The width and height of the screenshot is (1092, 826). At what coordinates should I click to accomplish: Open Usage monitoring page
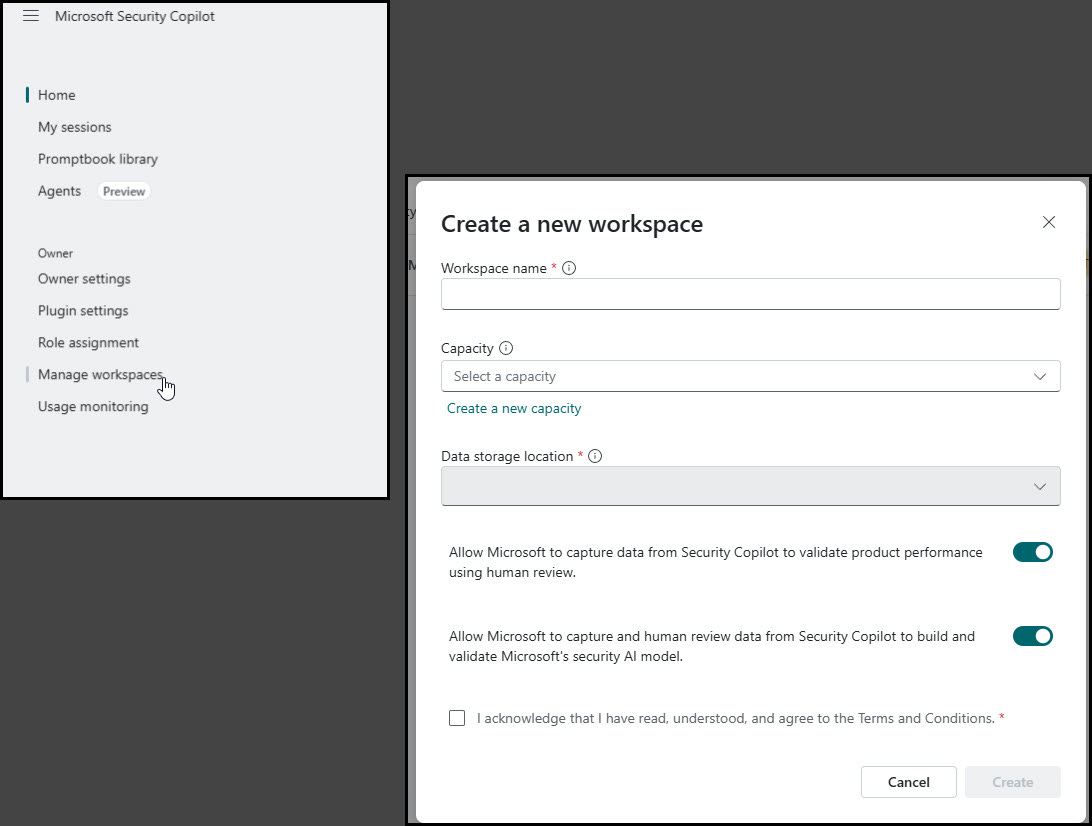coord(93,407)
